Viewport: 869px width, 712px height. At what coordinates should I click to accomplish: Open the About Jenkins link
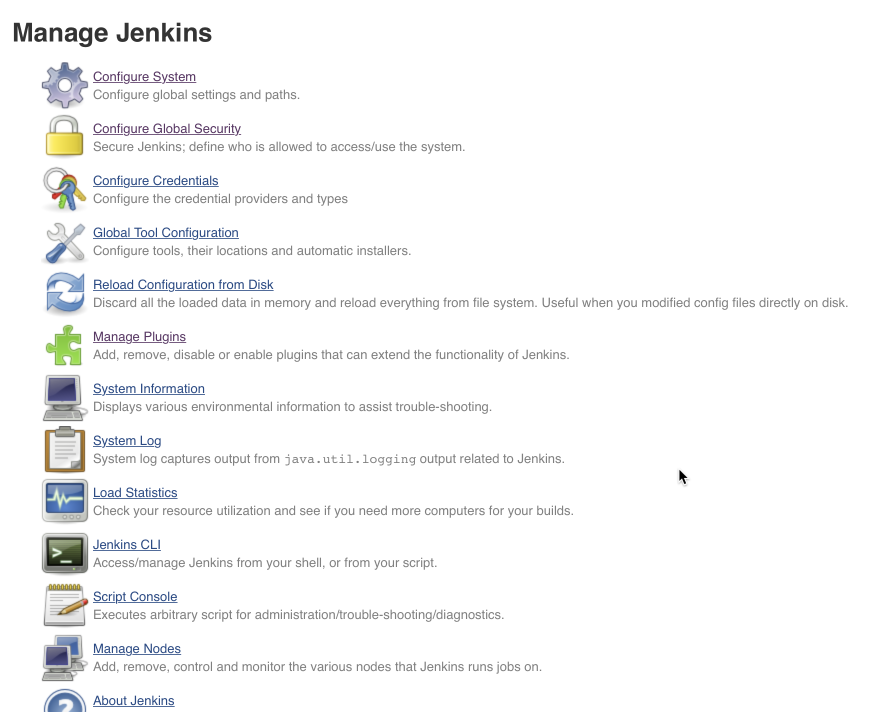[x=134, y=701]
